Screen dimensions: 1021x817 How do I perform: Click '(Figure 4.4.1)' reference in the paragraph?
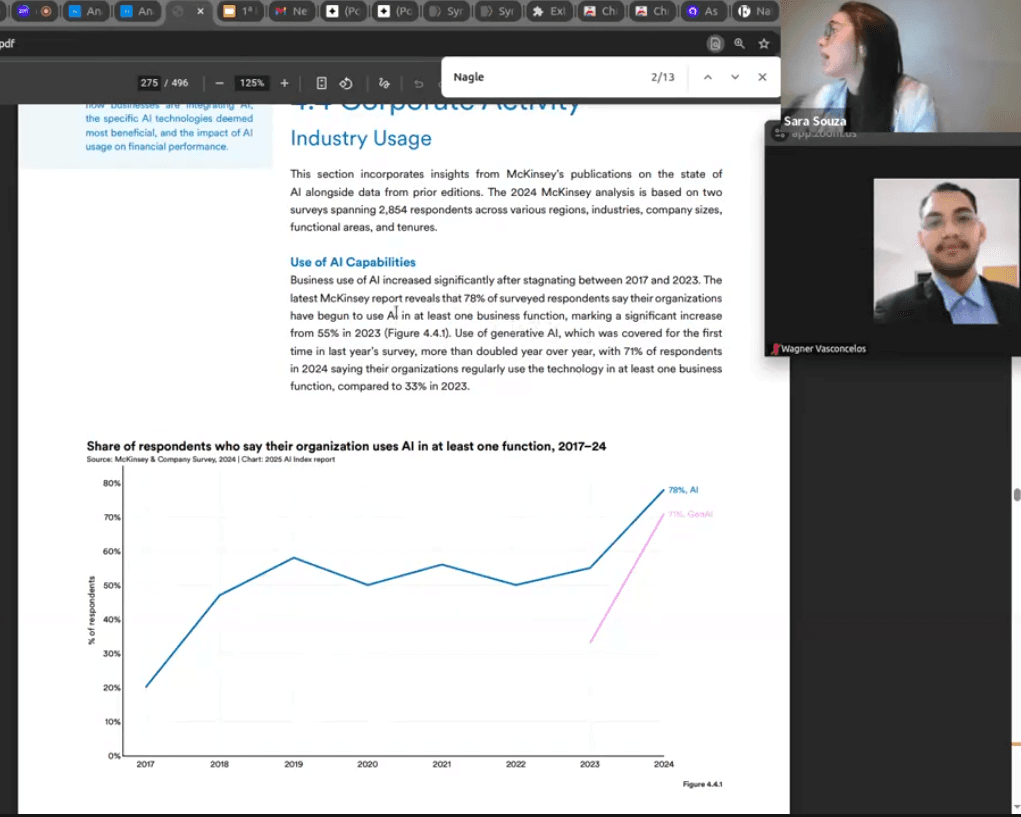pos(417,333)
